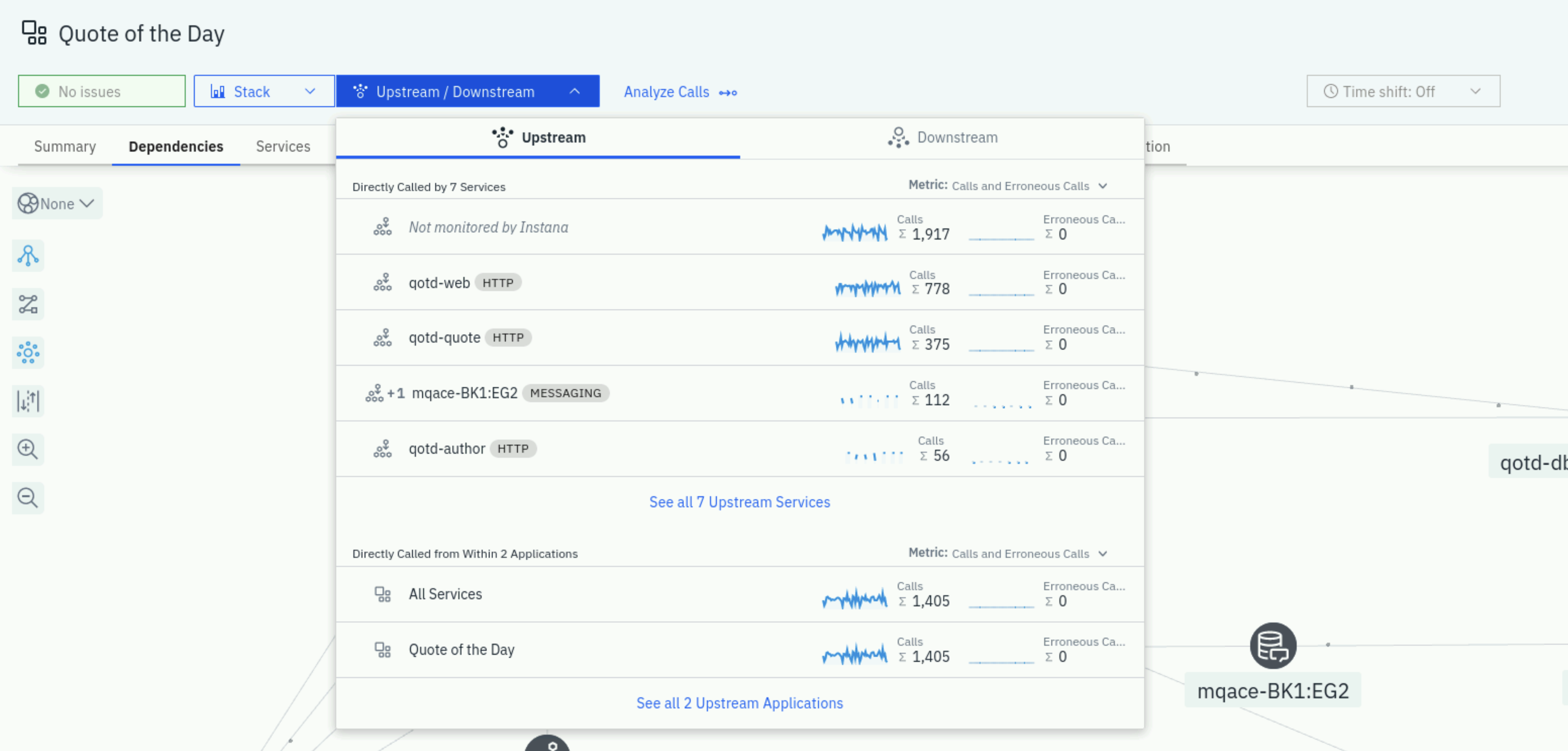Click the chevron arrow in Time shift box

tap(1476, 91)
